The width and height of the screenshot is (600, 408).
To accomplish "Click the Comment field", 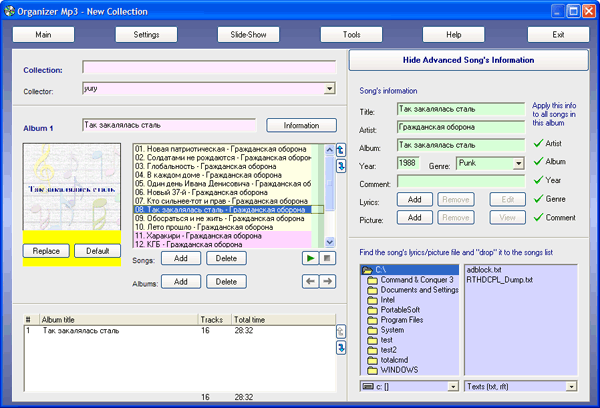I will [461, 181].
